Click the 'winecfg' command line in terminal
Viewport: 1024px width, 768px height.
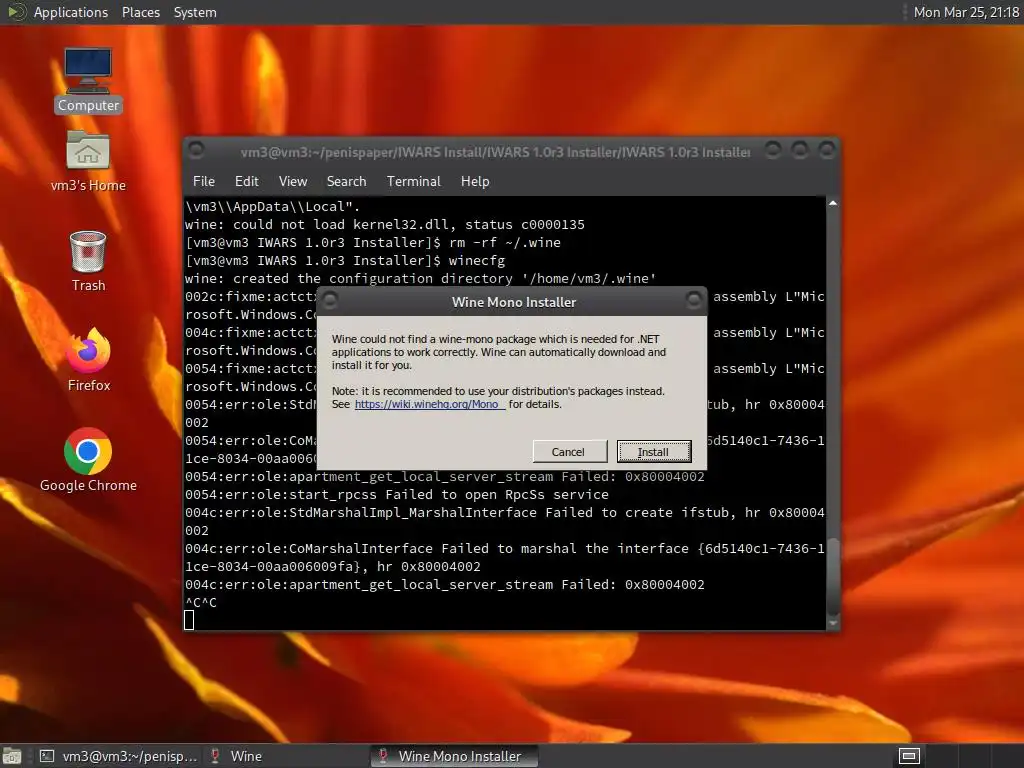click(x=345, y=261)
